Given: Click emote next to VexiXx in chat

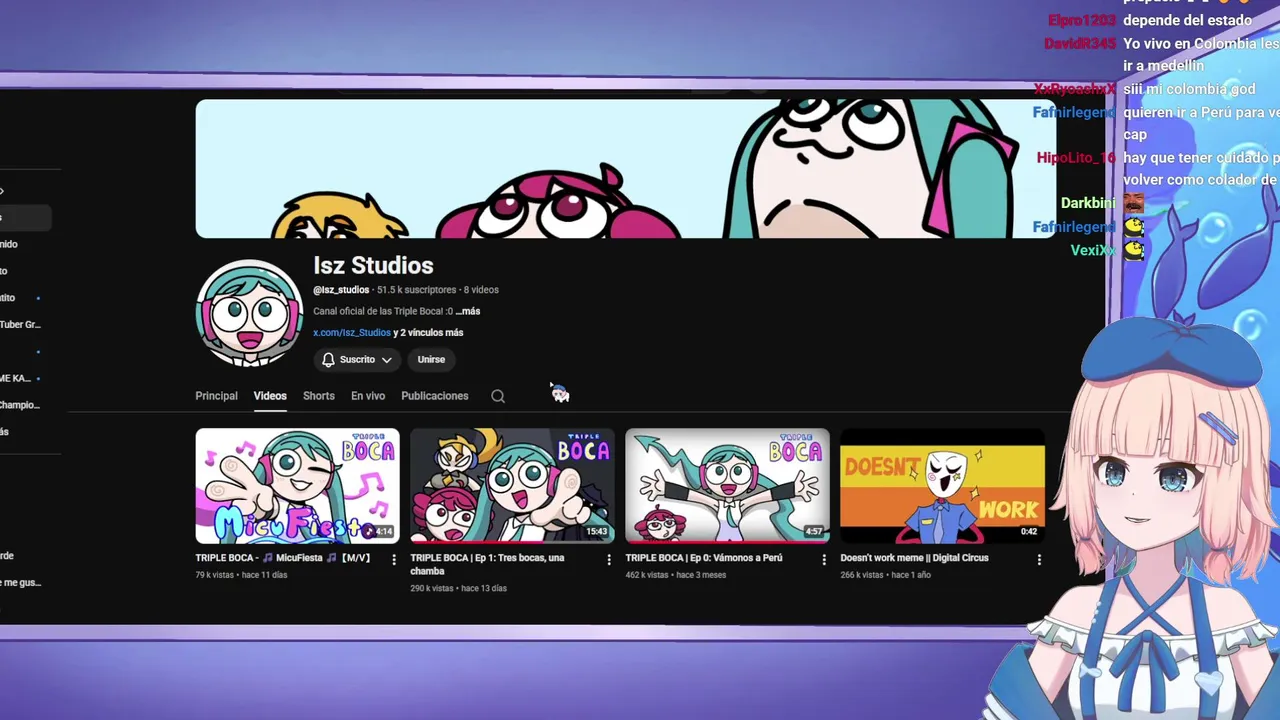Looking at the screenshot, I should tap(1134, 250).
